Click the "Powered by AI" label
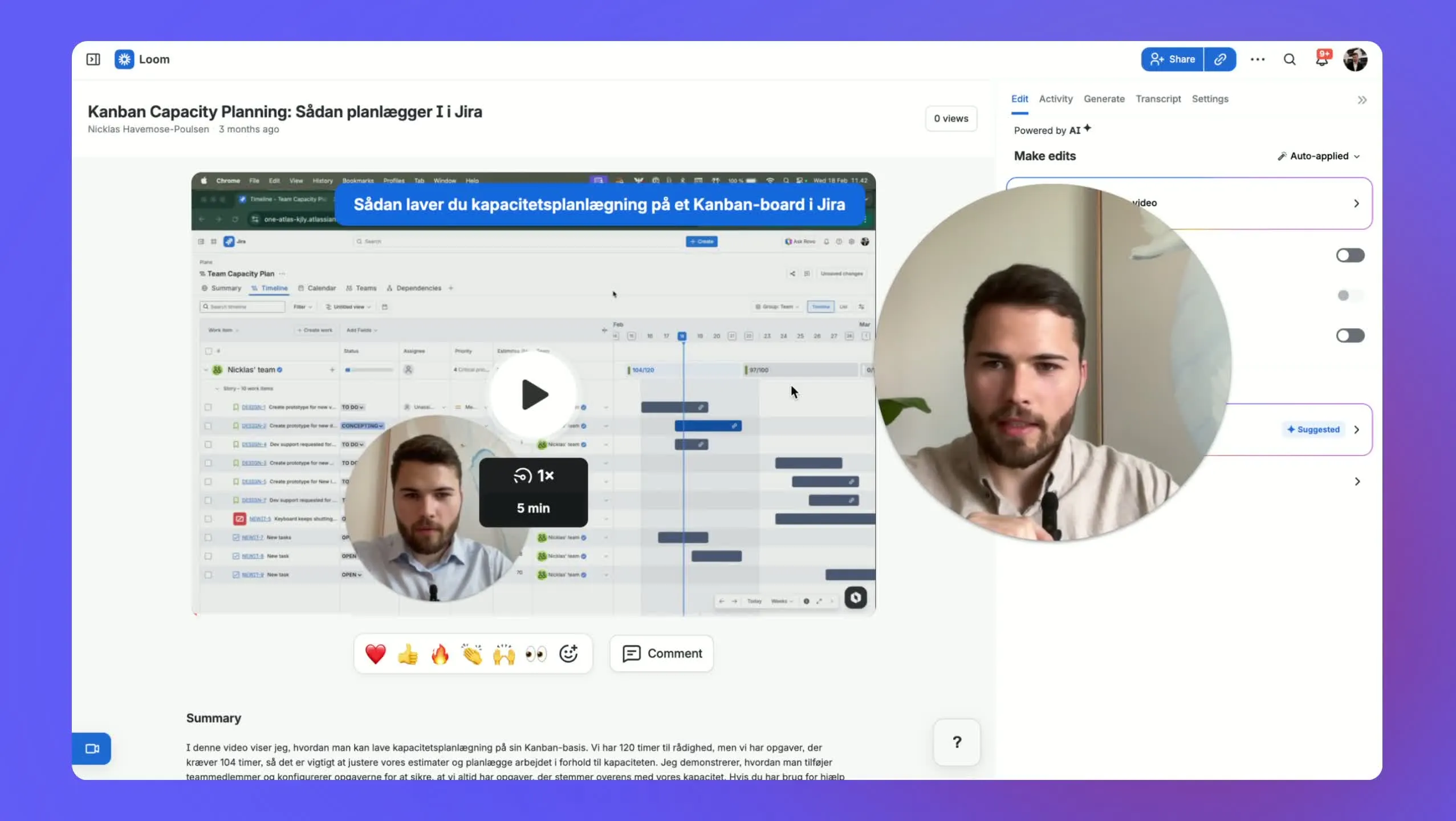 click(x=1052, y=130)
